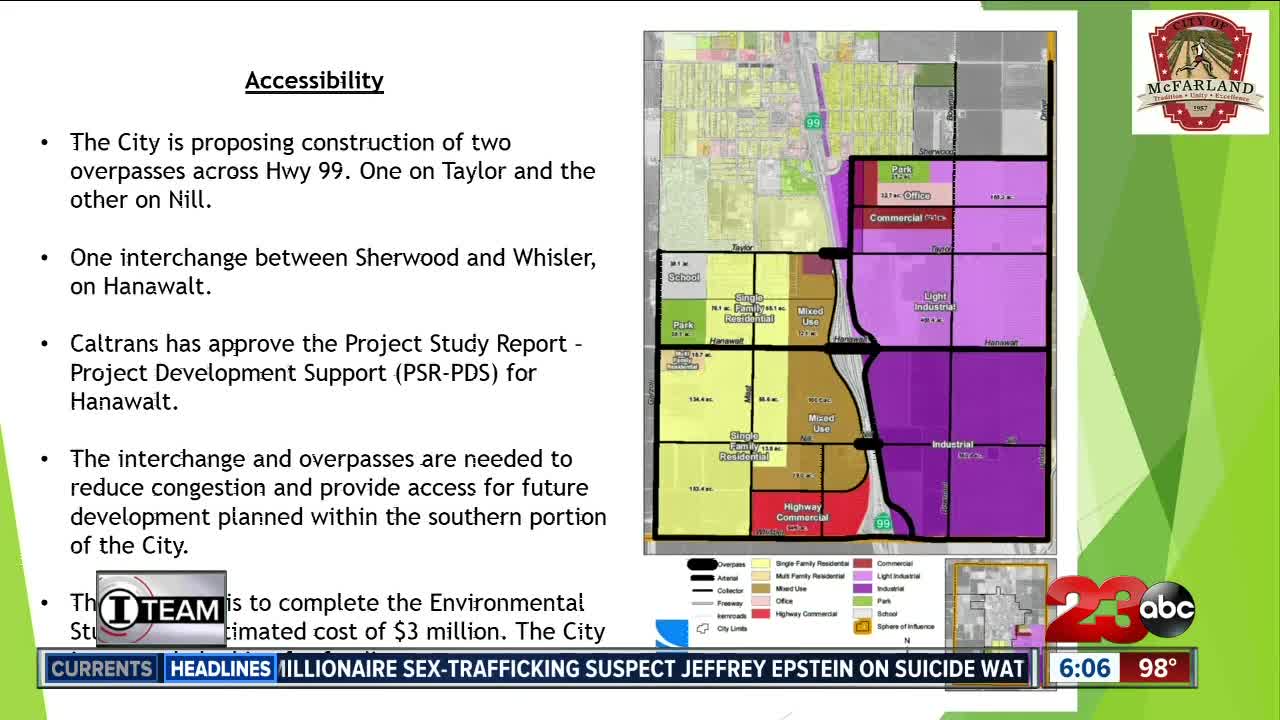The height and width of the screenshot is (720, 1280).
Task: Click the Hanawalt interchange on the map
Action: click(852, 348)
